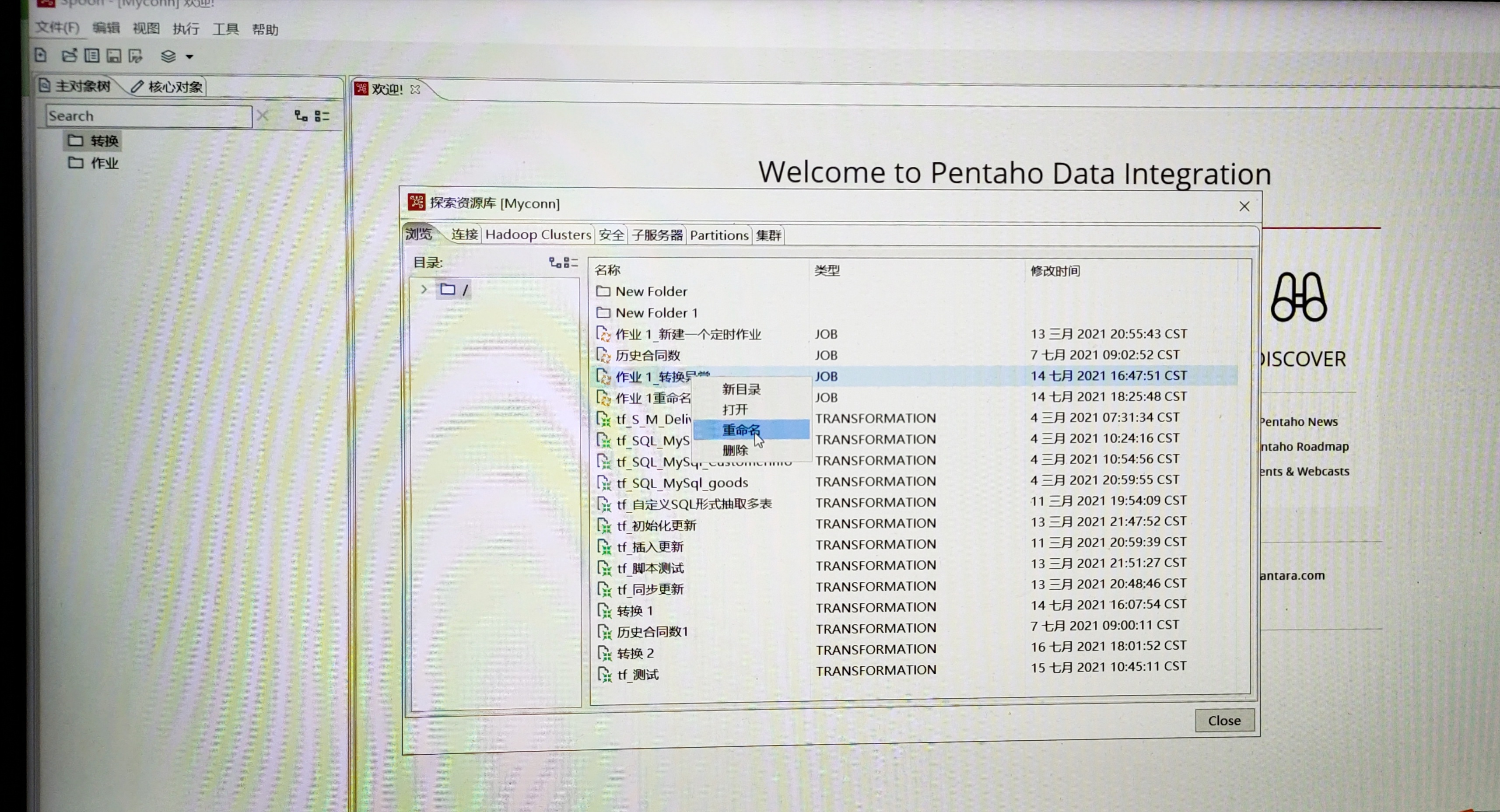Click transformation icon of tf_初始化更新
The width and height of the screenshot is (1500, 812).
click(x=604, y=525)
